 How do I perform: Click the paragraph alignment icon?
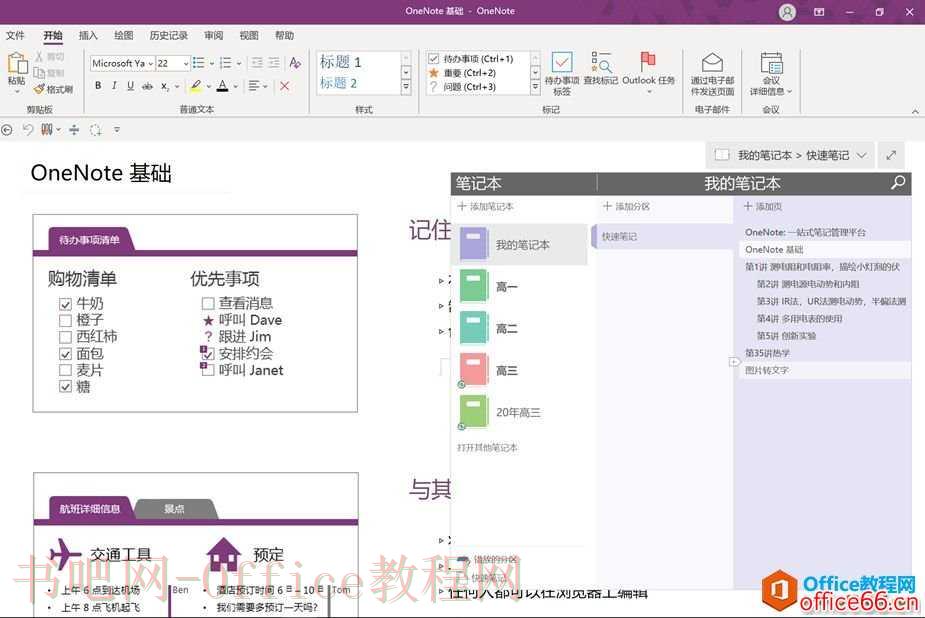point(254,86)
